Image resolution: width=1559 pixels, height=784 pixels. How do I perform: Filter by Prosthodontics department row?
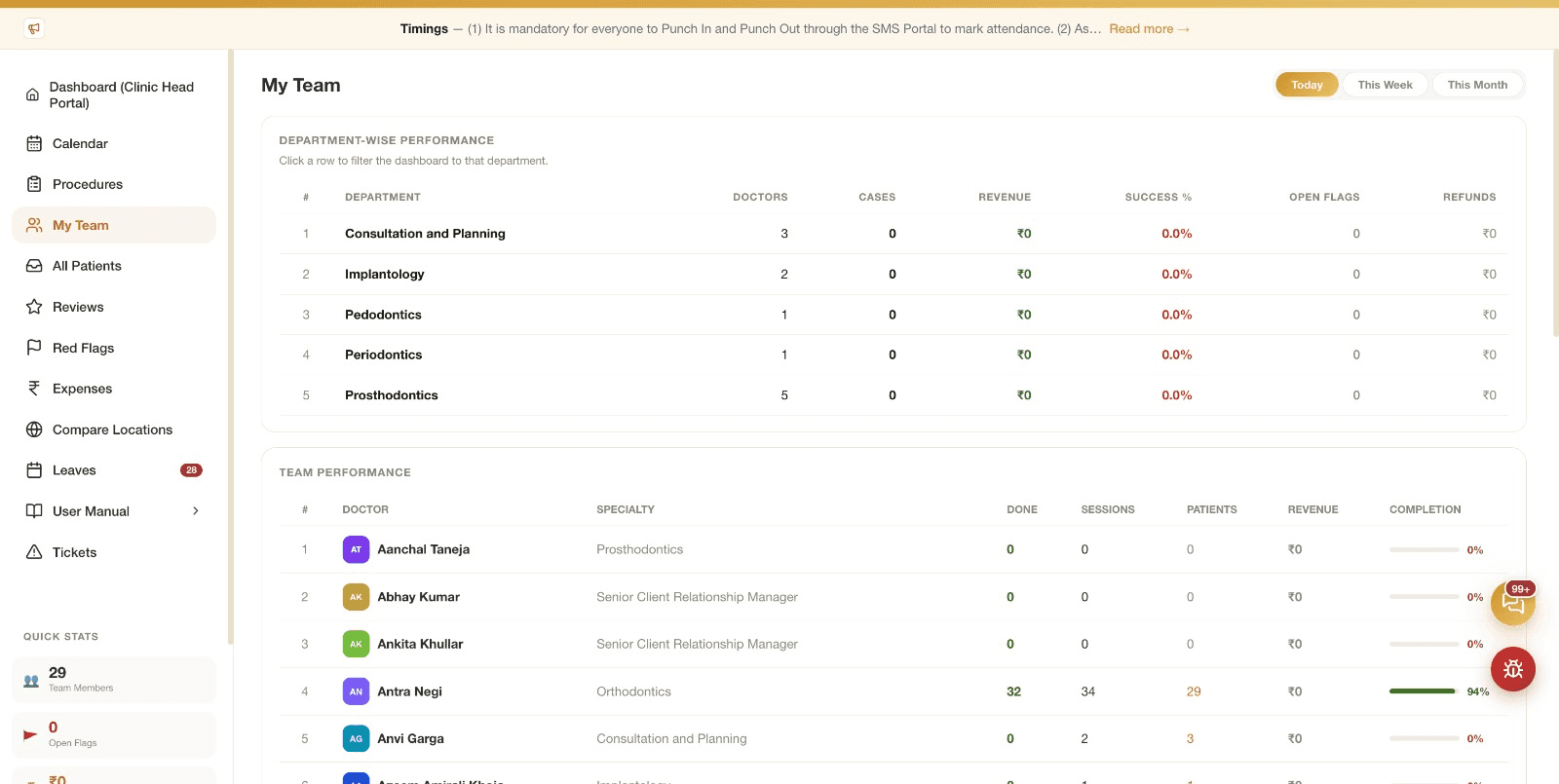click(893, 395)
